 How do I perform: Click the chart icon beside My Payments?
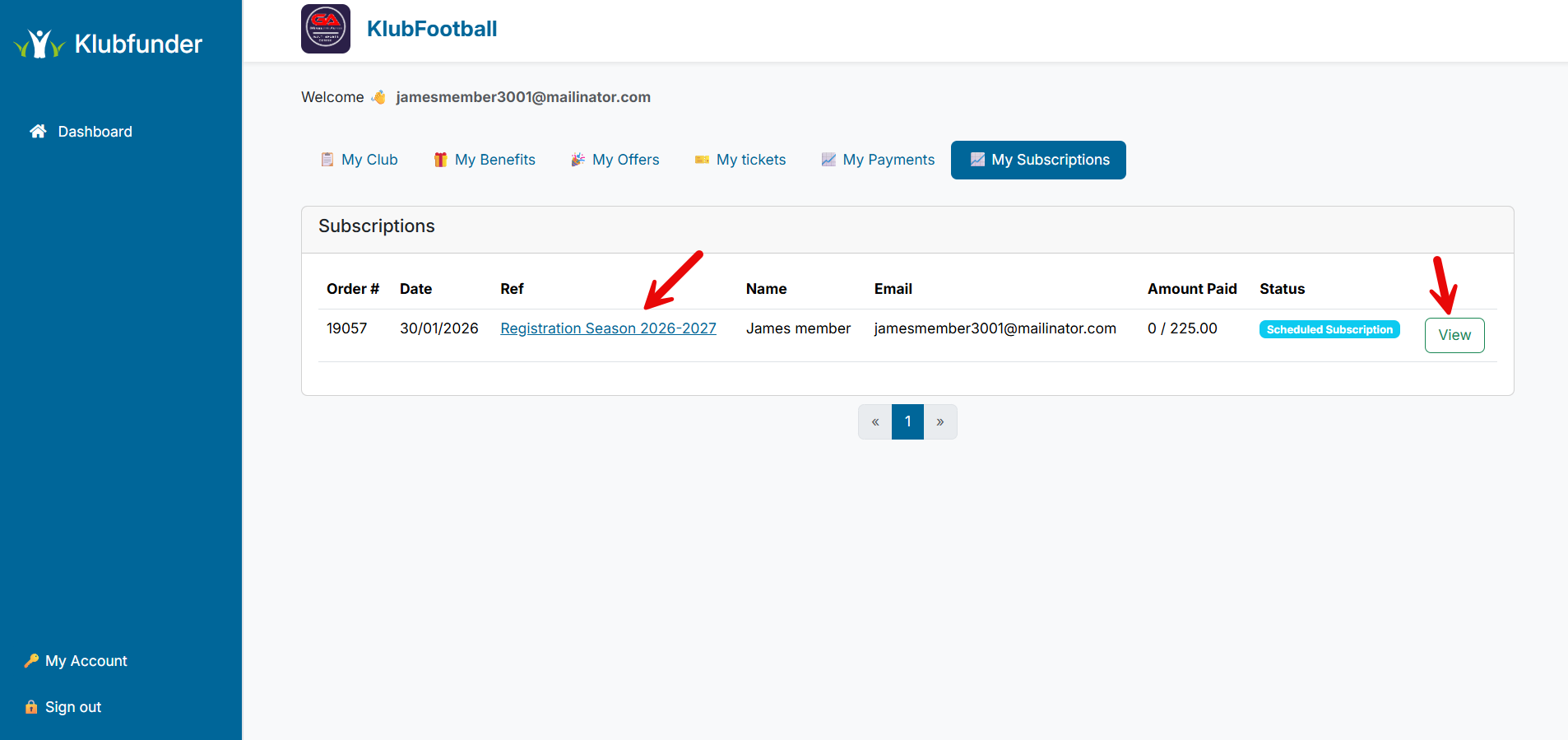click(828, 160)
